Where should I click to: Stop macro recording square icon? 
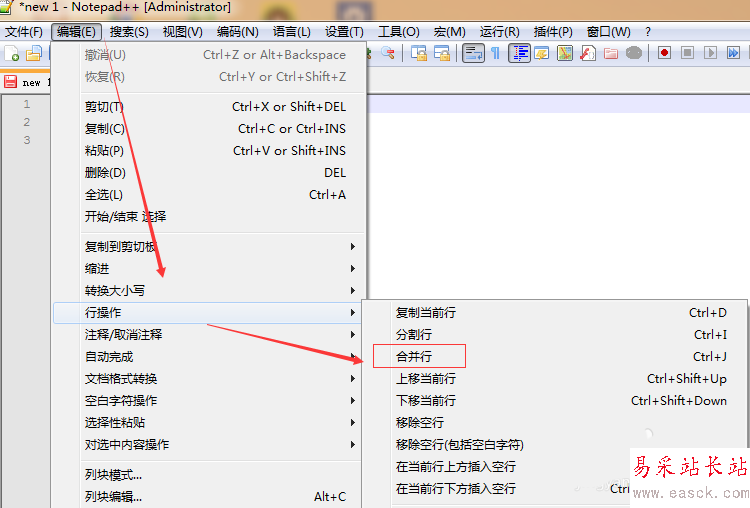pos(687,53)
